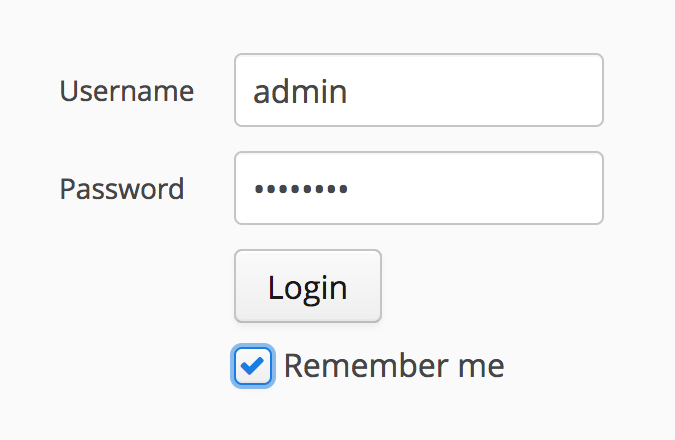675x440 pixels.
Task: Submit the form with Login
Action: [307, 287]
